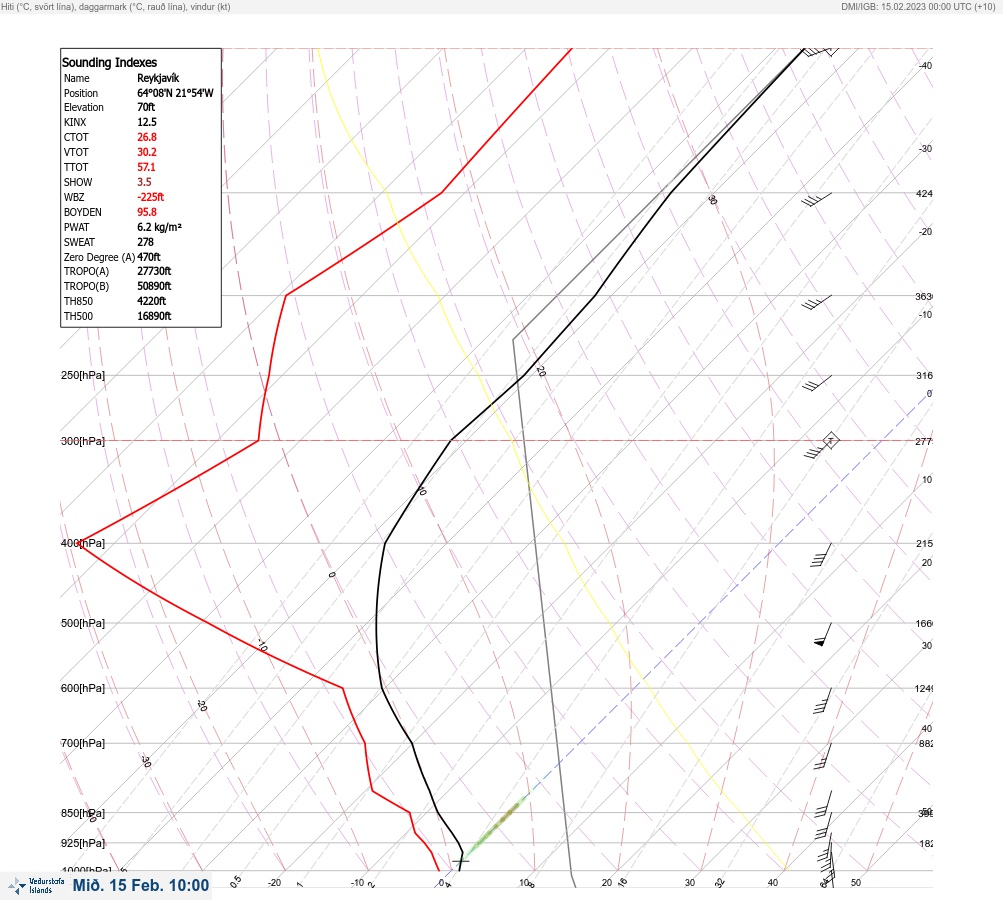Click the pennant wind barb at 500 hPa
Image resolution: width=1003 pixels, height=900 pixels.
[823, 634]
